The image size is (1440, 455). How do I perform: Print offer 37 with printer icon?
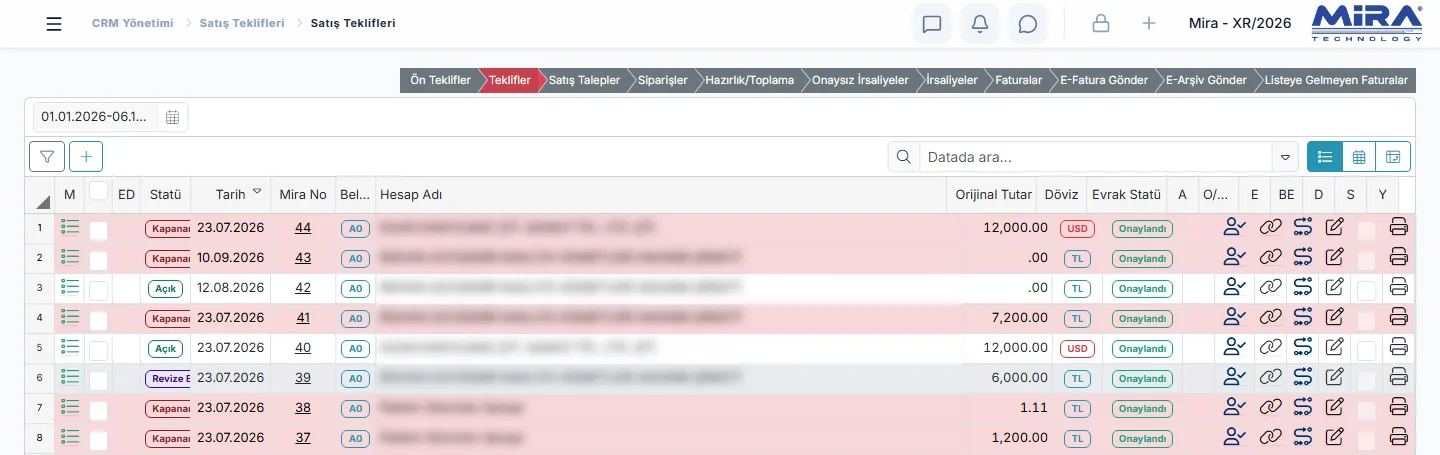[1399, 438]
